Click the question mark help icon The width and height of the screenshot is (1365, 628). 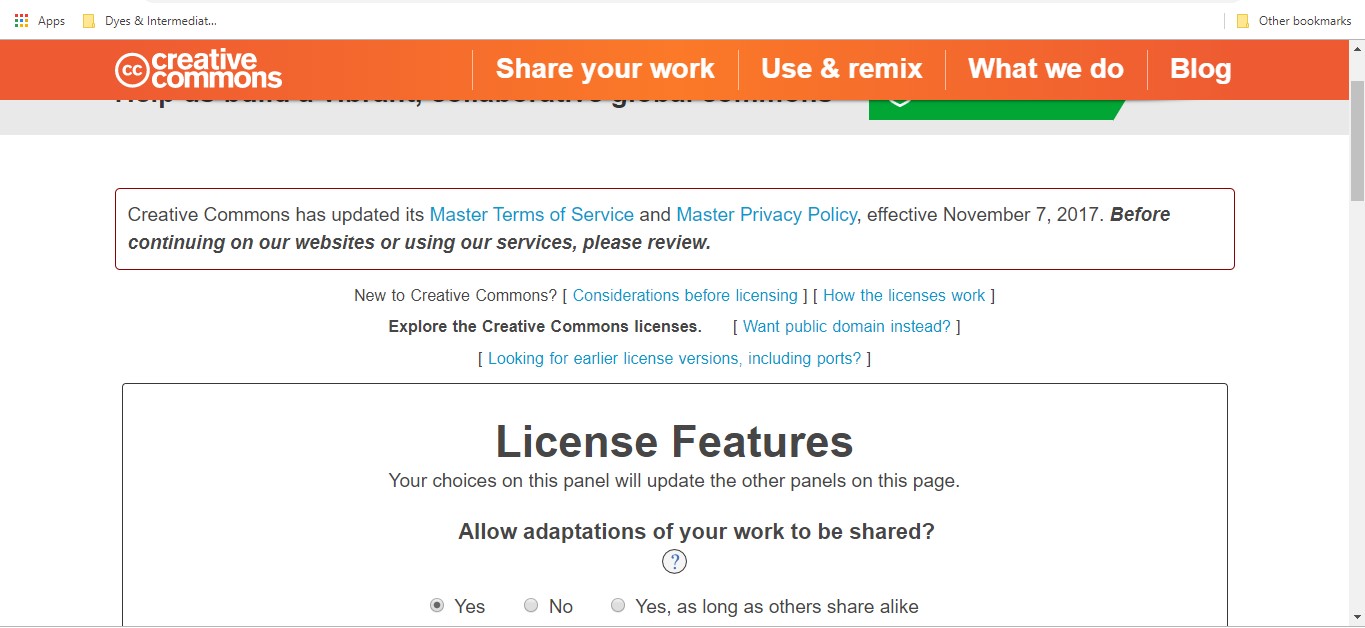675,562
